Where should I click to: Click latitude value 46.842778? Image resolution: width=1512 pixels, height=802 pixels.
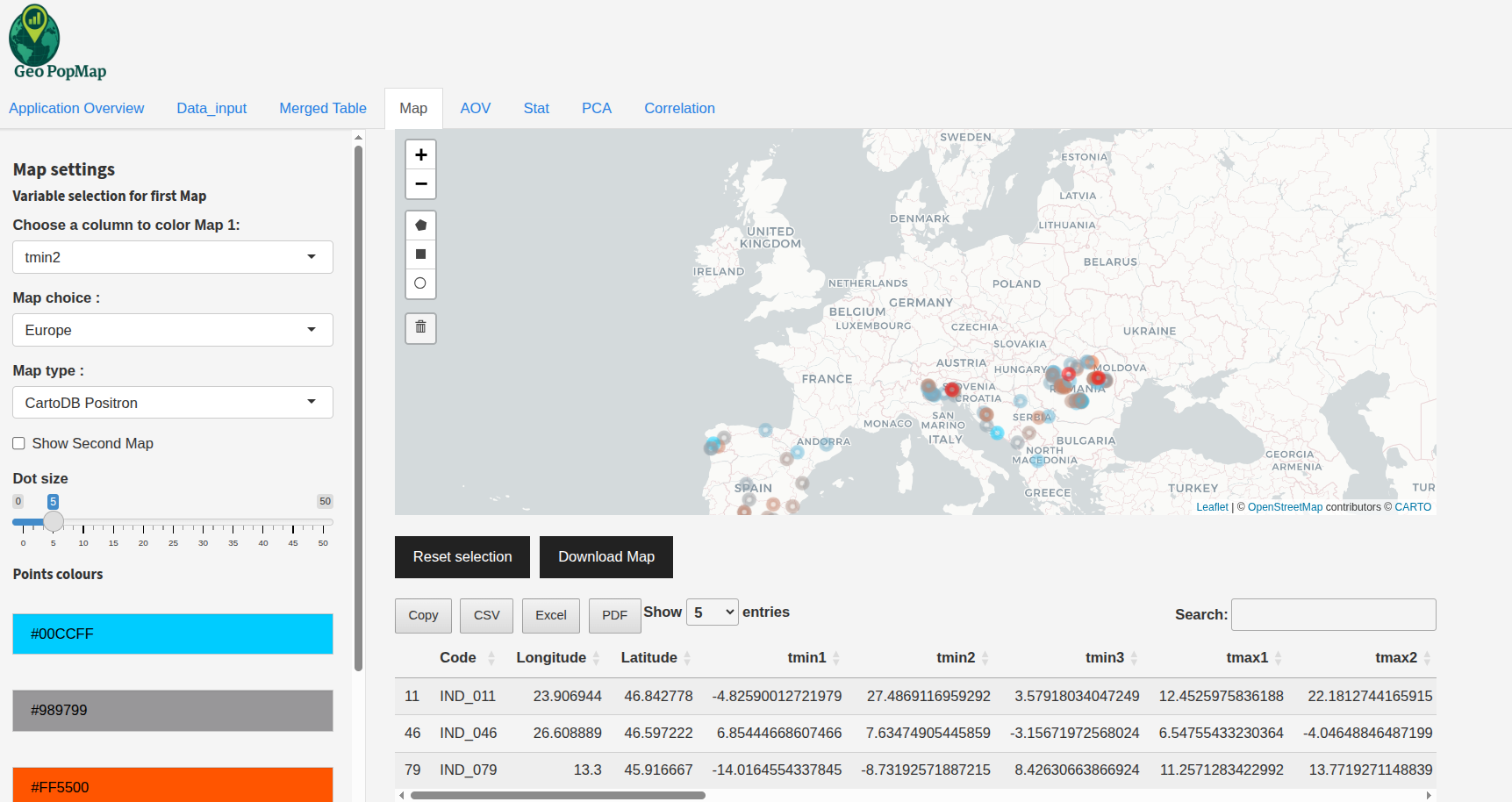[x=658, y=696]
